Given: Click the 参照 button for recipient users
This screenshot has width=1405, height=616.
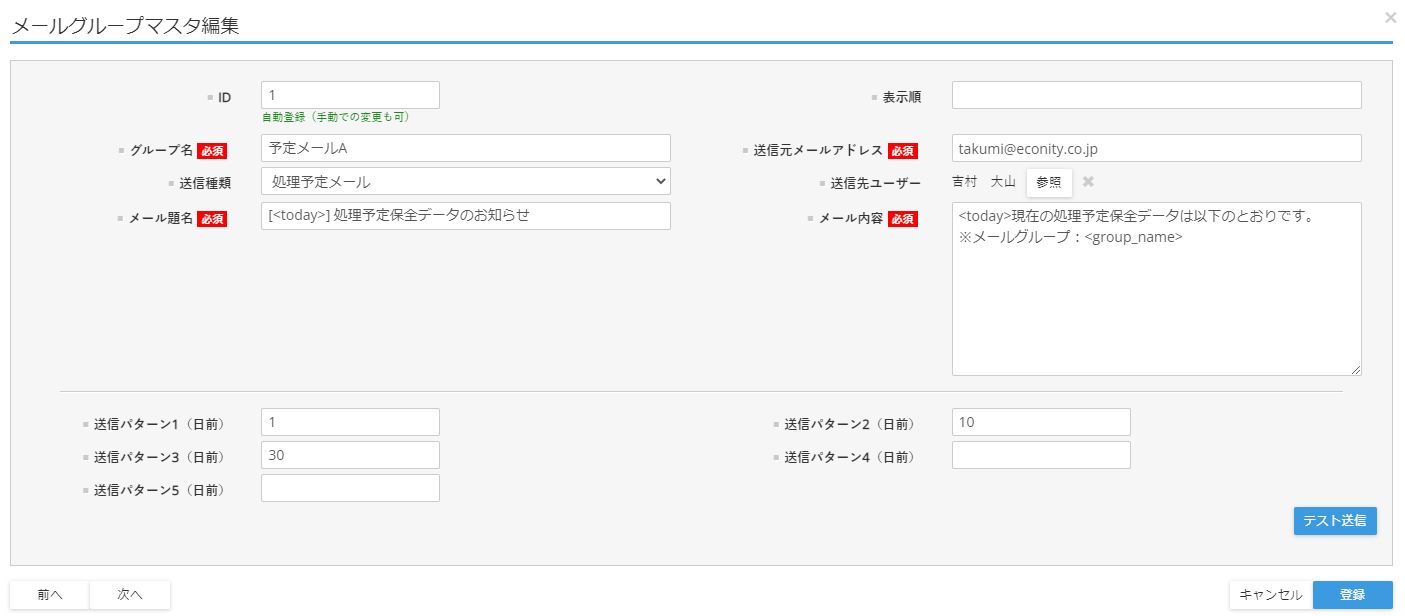Looking at the screenshot, I should 1049,182.
